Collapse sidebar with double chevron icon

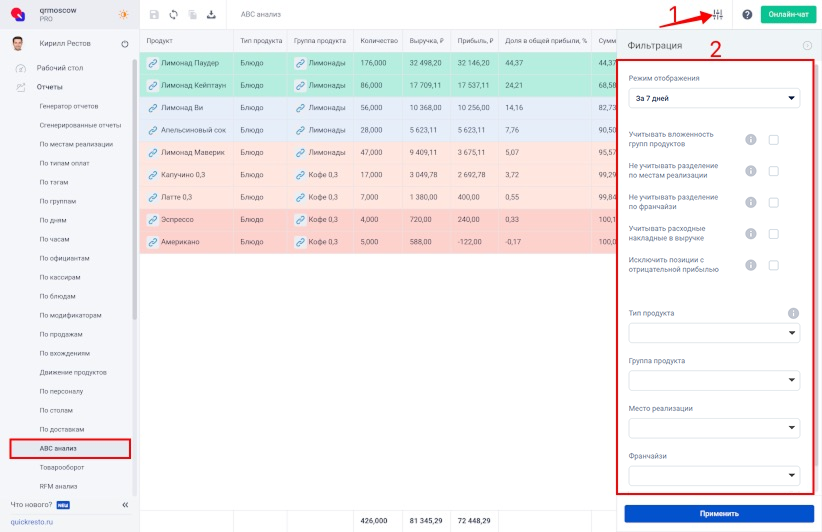pos(125,505)
